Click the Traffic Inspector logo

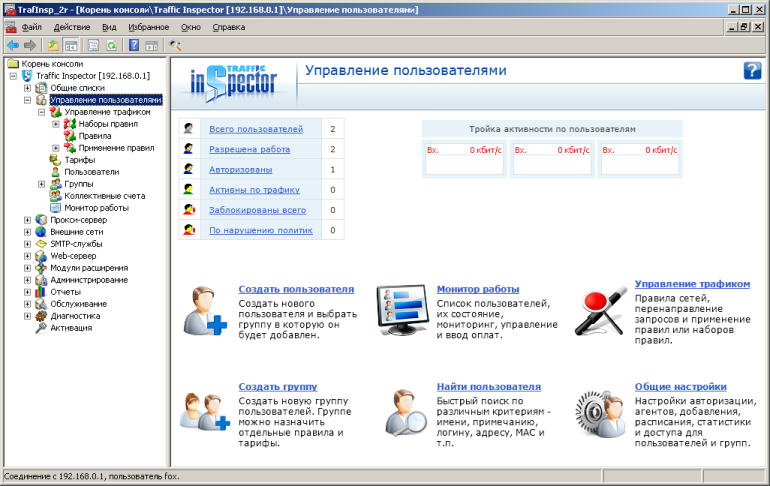pyautogui.click(x=234, y=82)
